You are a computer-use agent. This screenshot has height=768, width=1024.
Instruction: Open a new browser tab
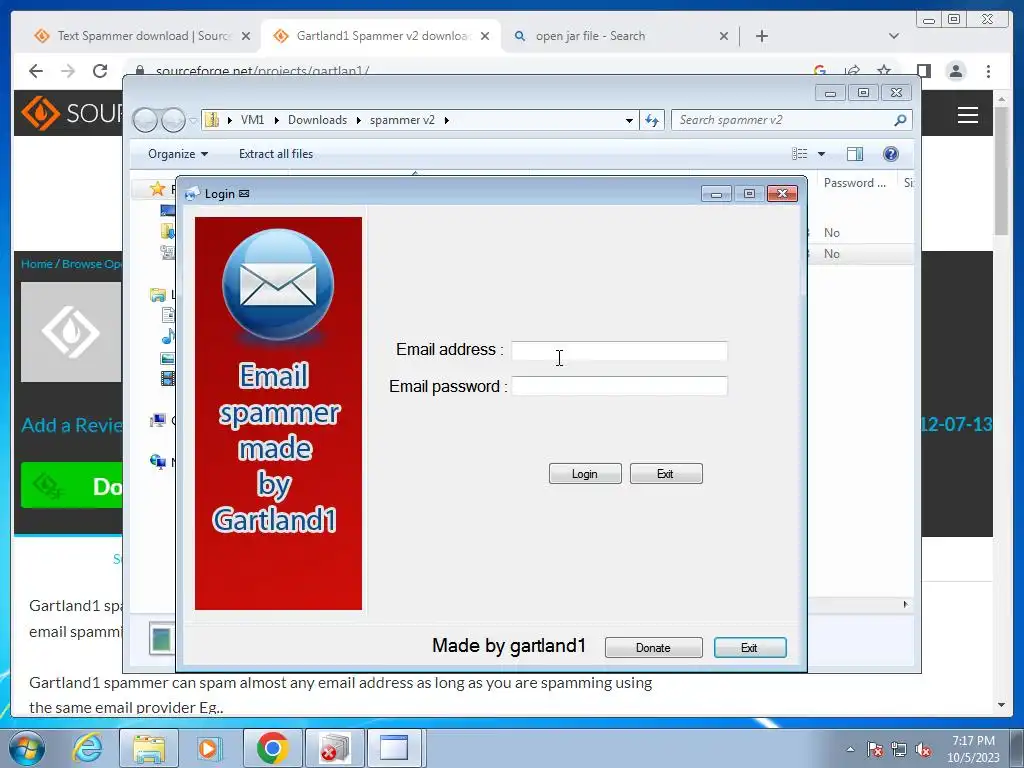pyautogui.click(x=761, y=36)
